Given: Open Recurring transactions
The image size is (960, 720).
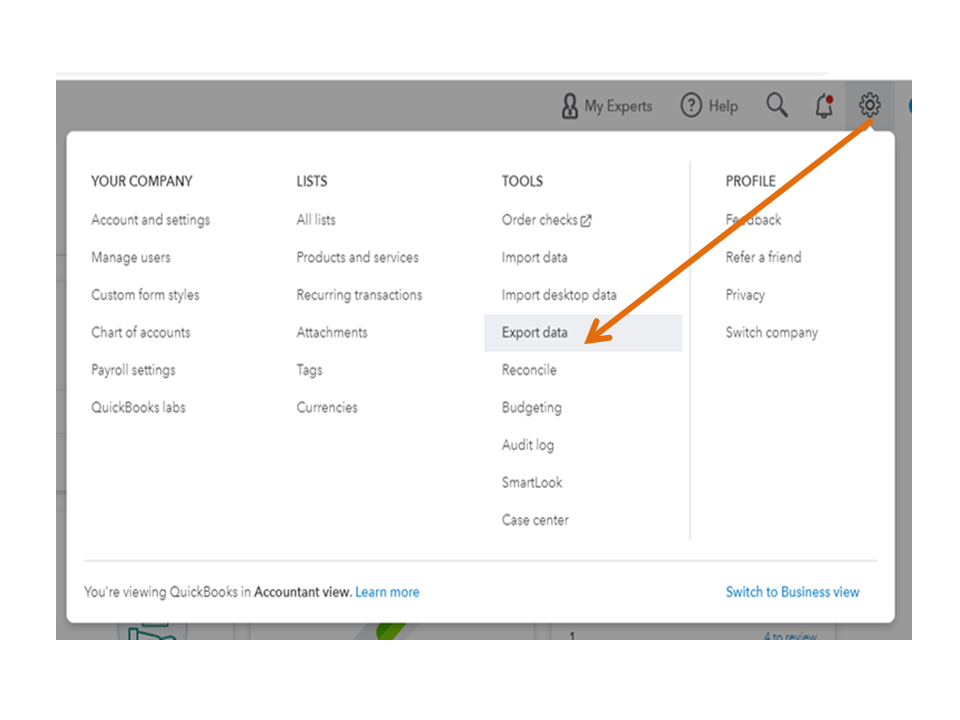Looking at the screenshot, I should point(359,295).
